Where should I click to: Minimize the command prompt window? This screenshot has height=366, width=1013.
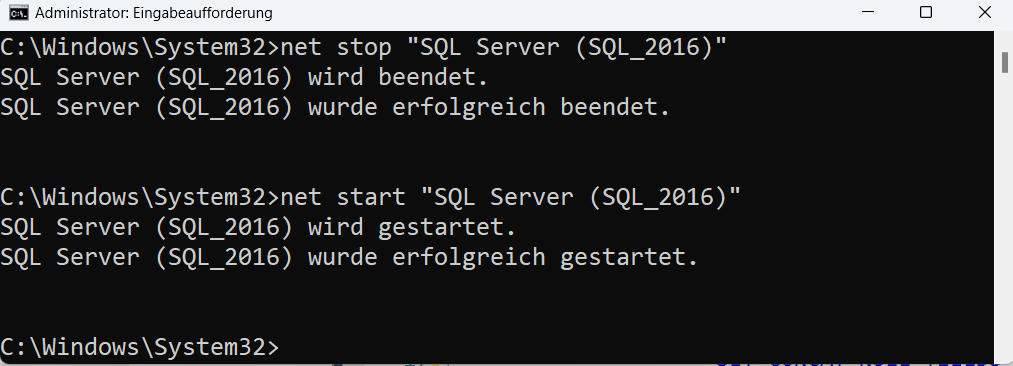(x=867, y=12)
